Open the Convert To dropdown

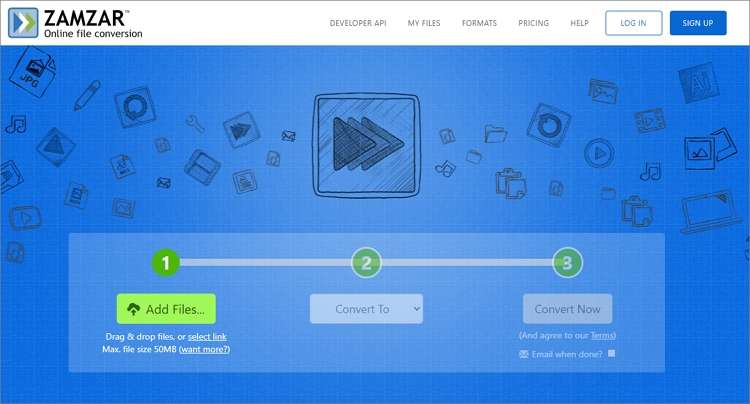[366, 309]
